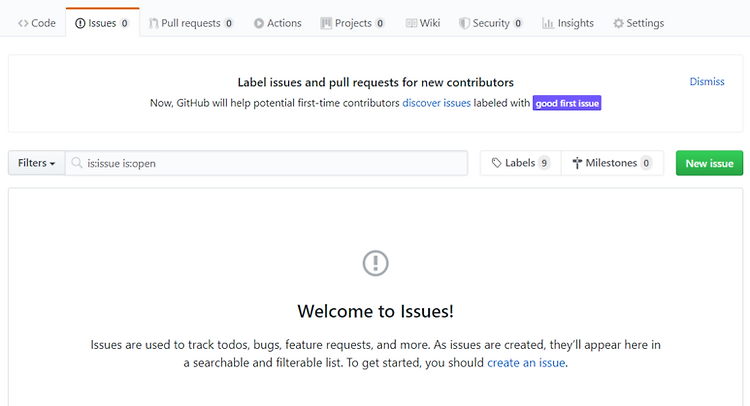
Task: Expand the Filters dropdown
Action: click(36, 163)
